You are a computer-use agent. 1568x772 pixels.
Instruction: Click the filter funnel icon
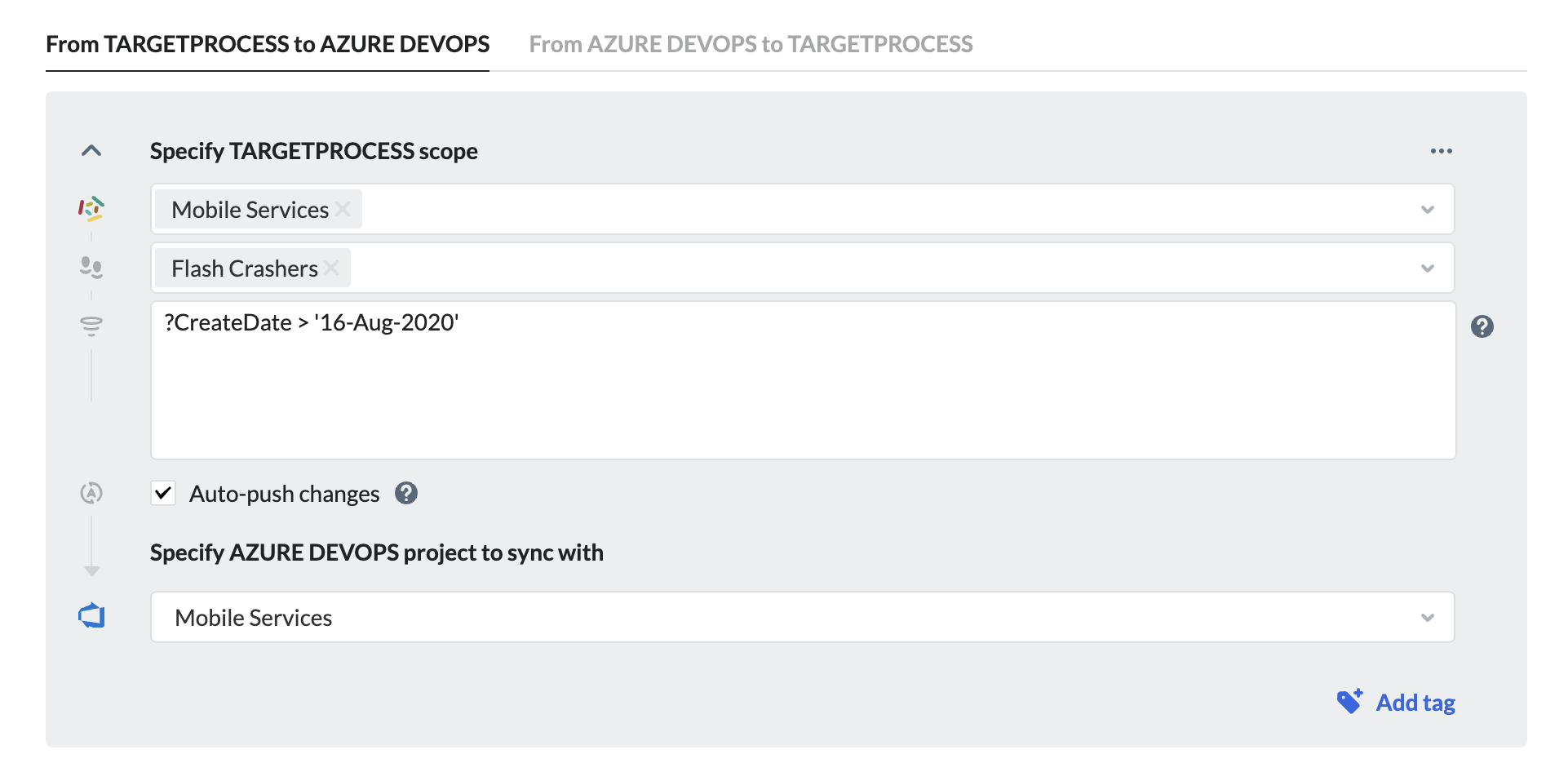click(92, 325)
